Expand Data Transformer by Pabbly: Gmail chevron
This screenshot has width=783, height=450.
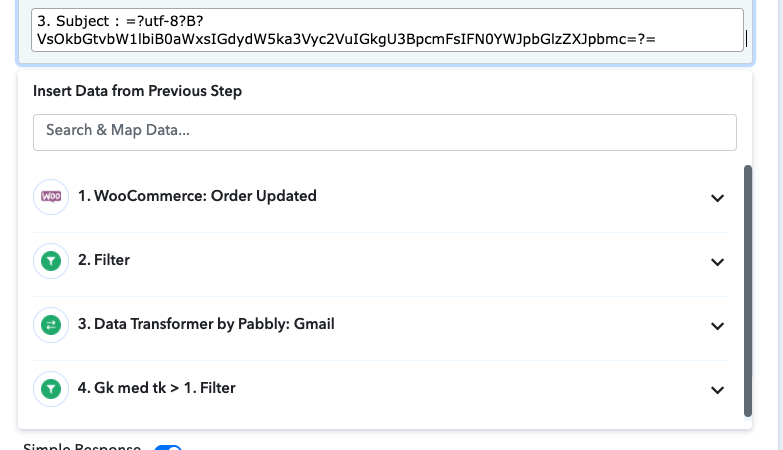point(717,326)
